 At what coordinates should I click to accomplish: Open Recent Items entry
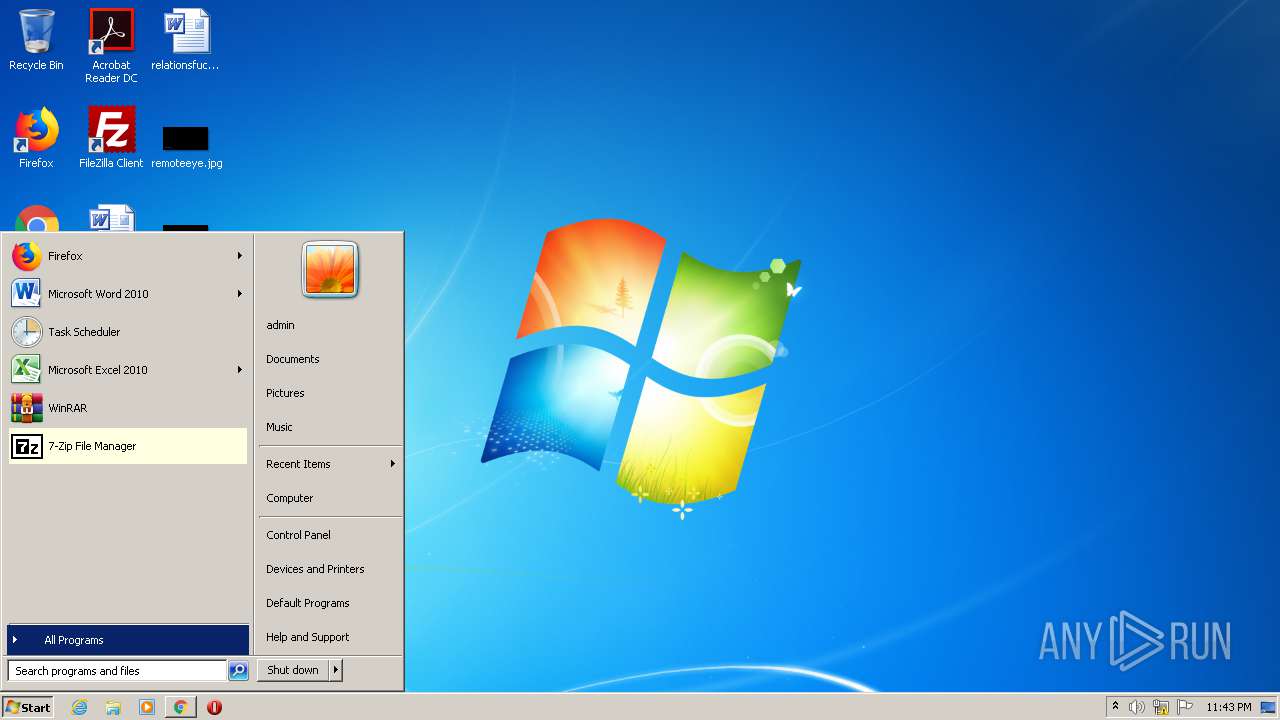click(x=330, y=464)
